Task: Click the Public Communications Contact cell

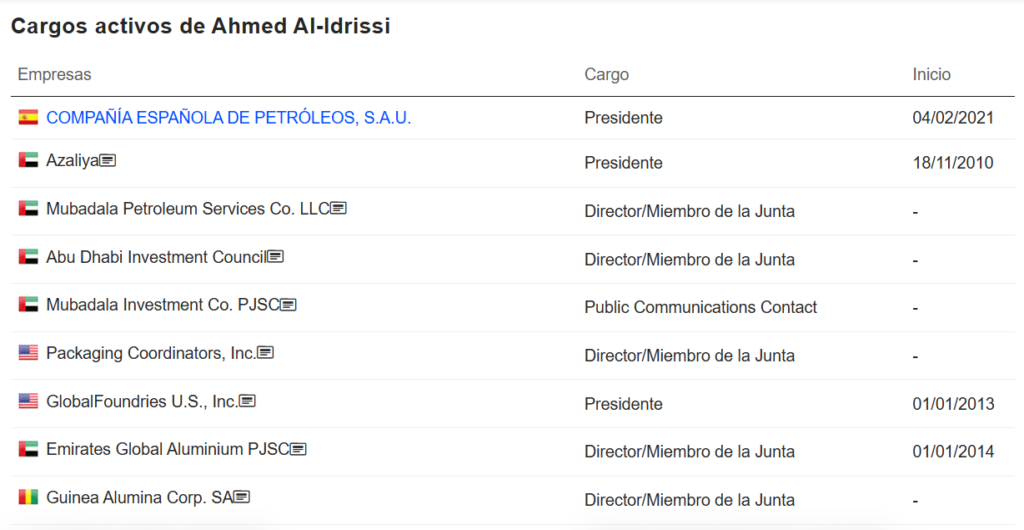Action: click(x=701, y=307)
